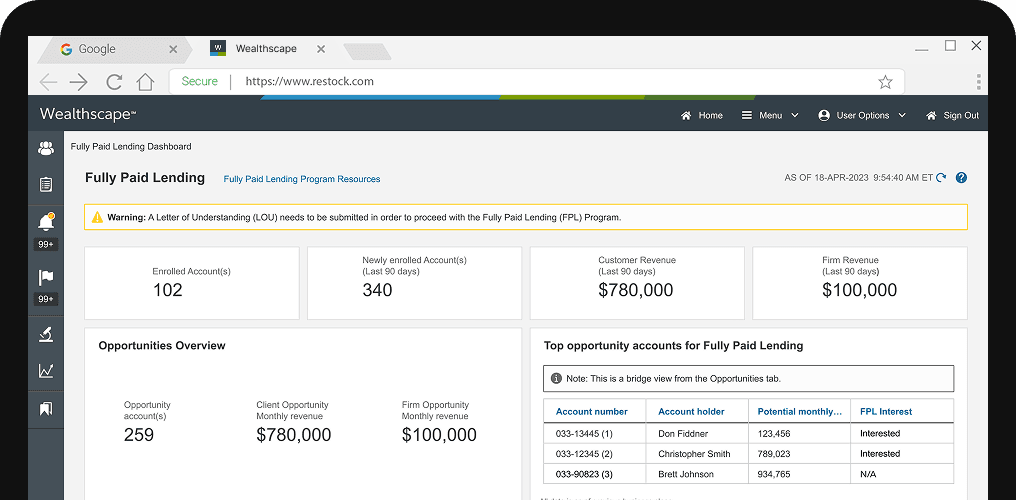The width and height of the screenshot is (1016, 500).
Task: Open browser three-dot menu
Action: pos(978,82)
